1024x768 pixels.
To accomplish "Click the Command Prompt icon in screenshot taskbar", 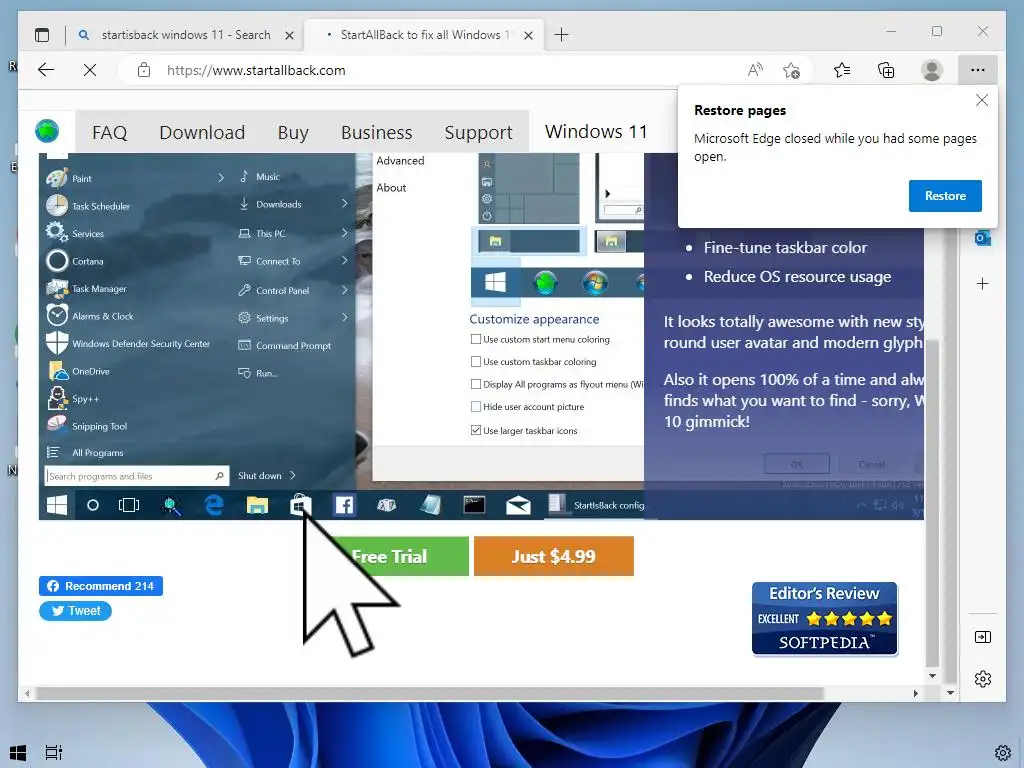I will (x=474, y=505).
